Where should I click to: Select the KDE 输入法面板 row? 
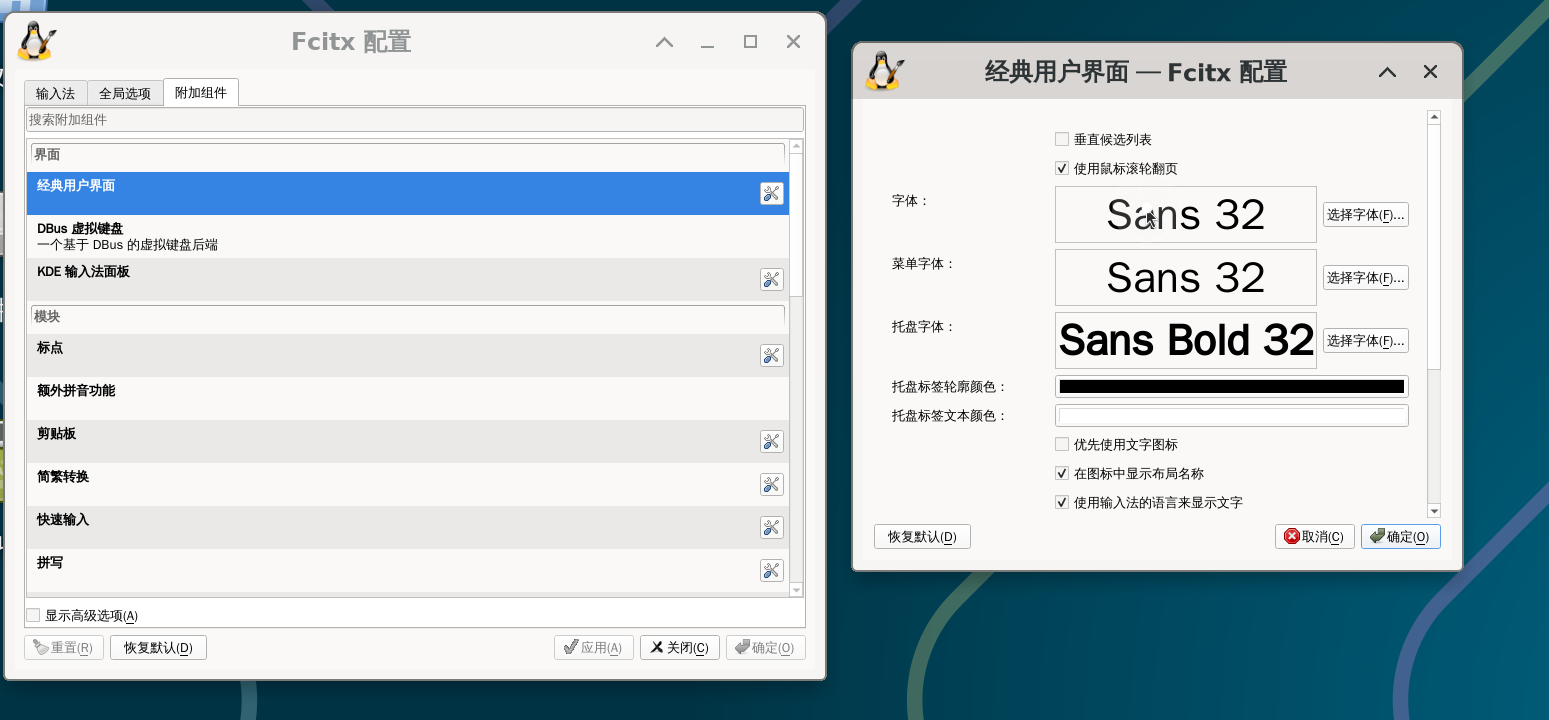click(x=408, y=280)
